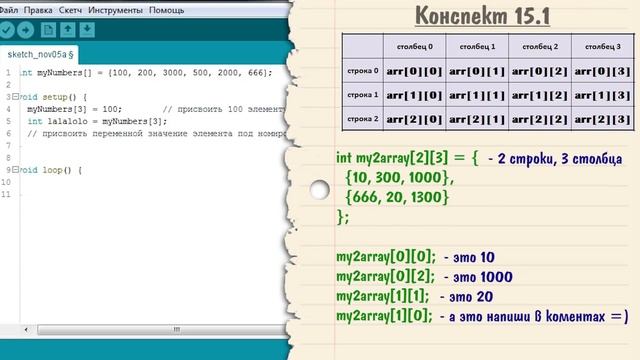Open the Скетч menu
Viewport: 640px width, 360px height.
[x=70, y=10]
